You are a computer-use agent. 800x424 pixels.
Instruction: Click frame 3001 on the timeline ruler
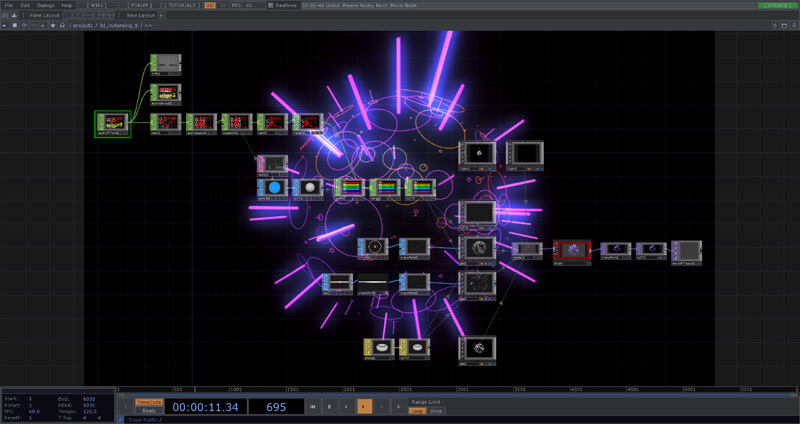(x=462, y=389)
